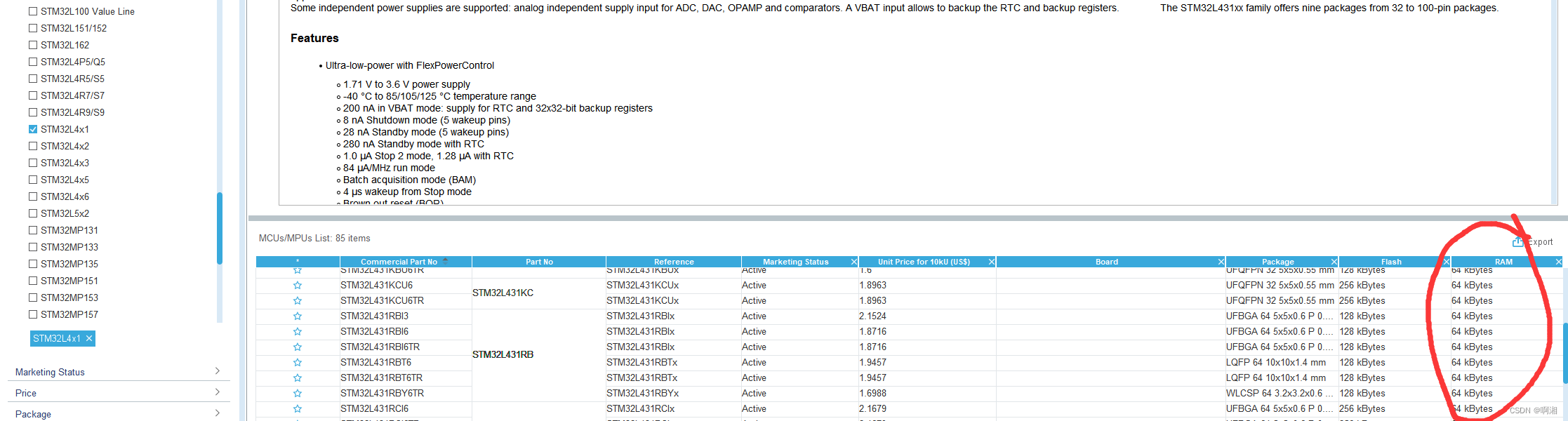Viewport: 1568px width, 421px height.
Task: Check the STM32L4x5 line checkbox
Action: pyautogui.click(x=33, y=180)
